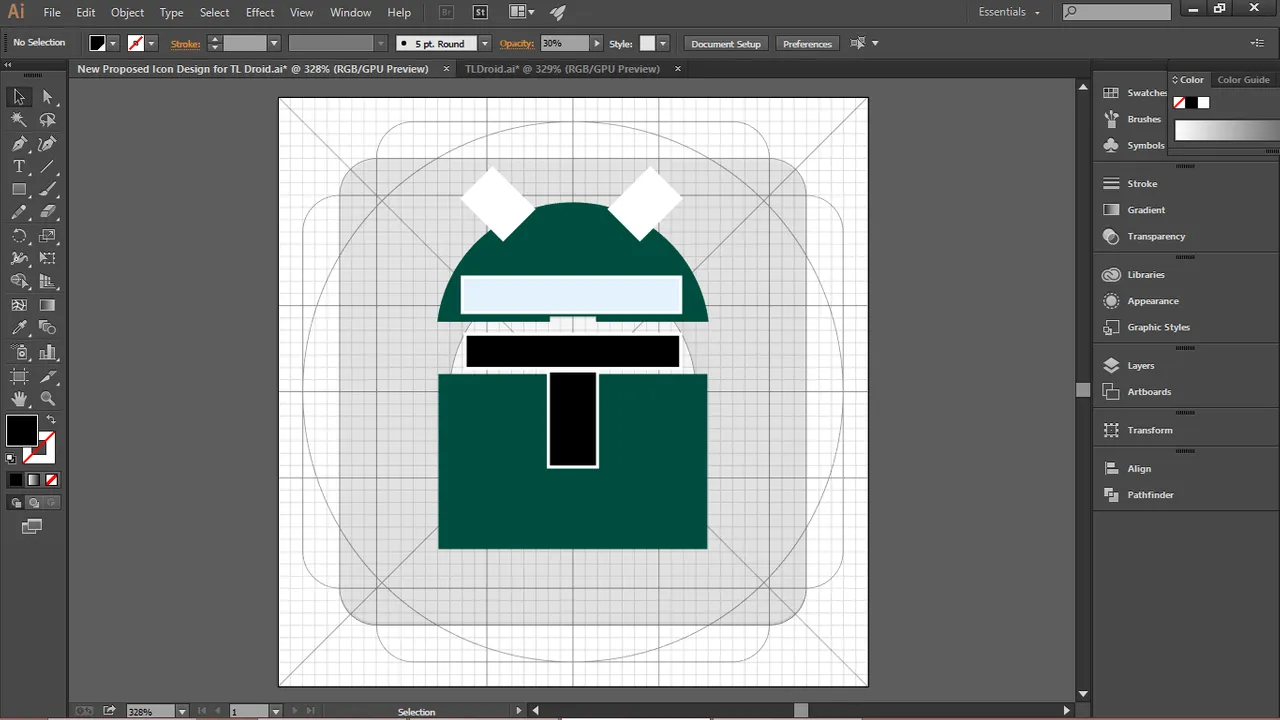Select the Mesh tool
The height and width of the screenshot is (720, 1280).
click(19, 305)
